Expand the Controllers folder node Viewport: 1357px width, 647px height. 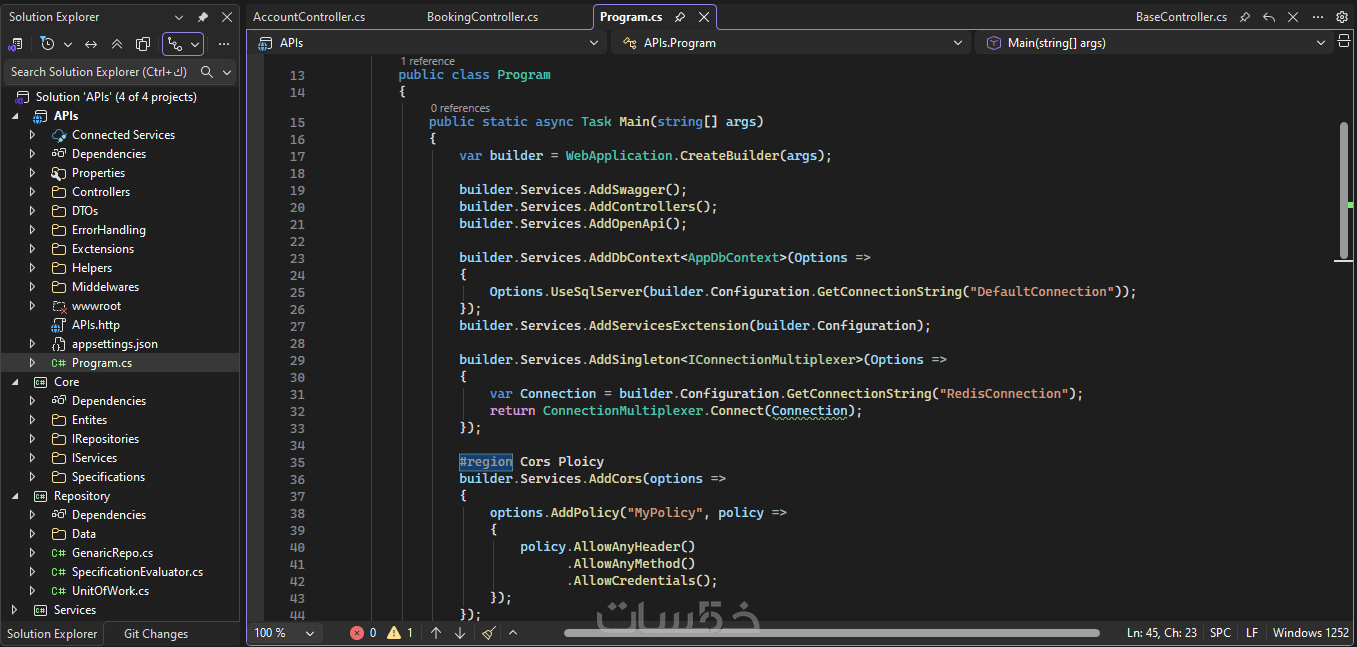pyautogui.click(x=32, y=192)
